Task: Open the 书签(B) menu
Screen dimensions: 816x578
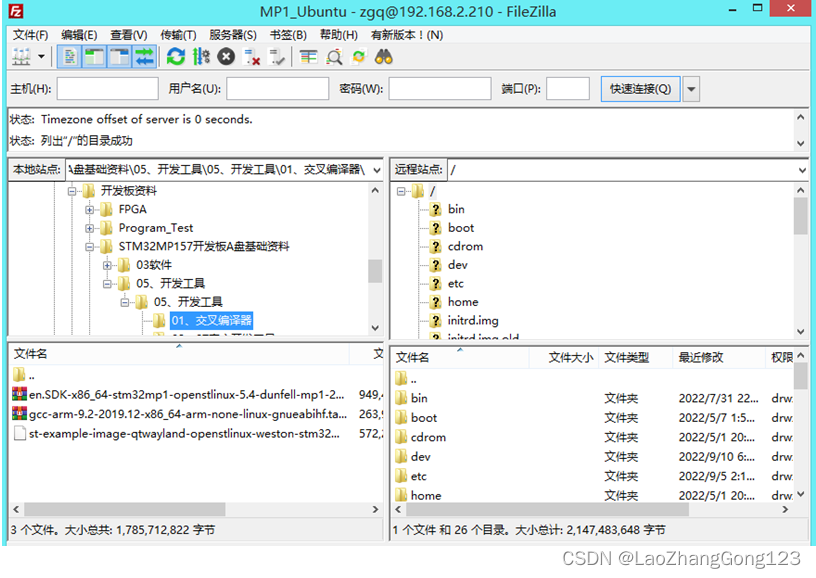Action: pyautogui.click(x=288, y=35)
